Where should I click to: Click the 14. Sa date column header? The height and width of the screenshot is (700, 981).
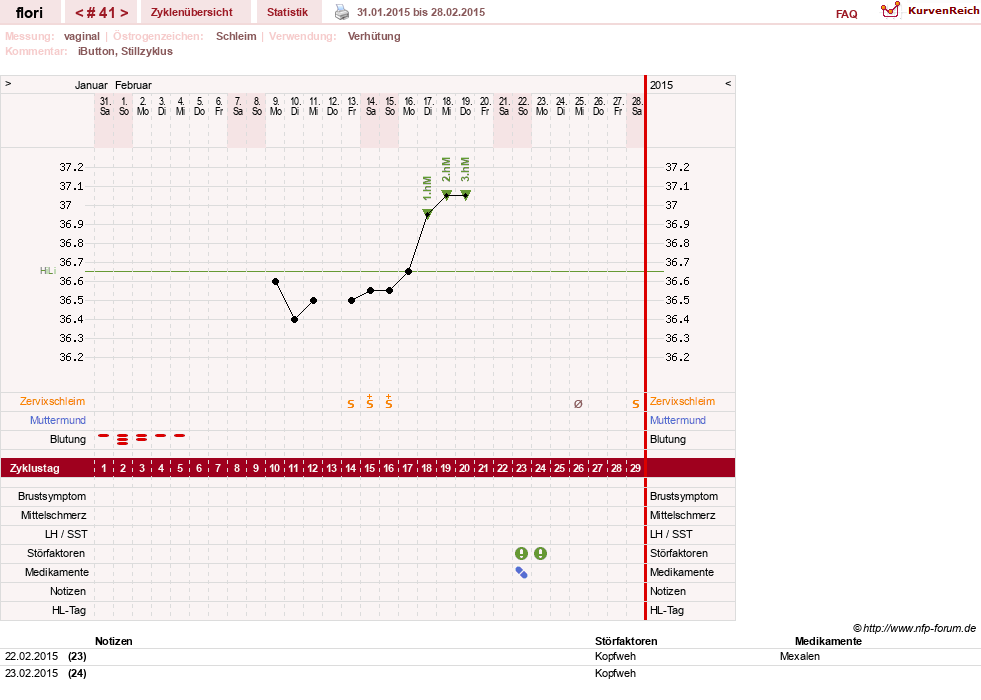[x=371, y=106]
